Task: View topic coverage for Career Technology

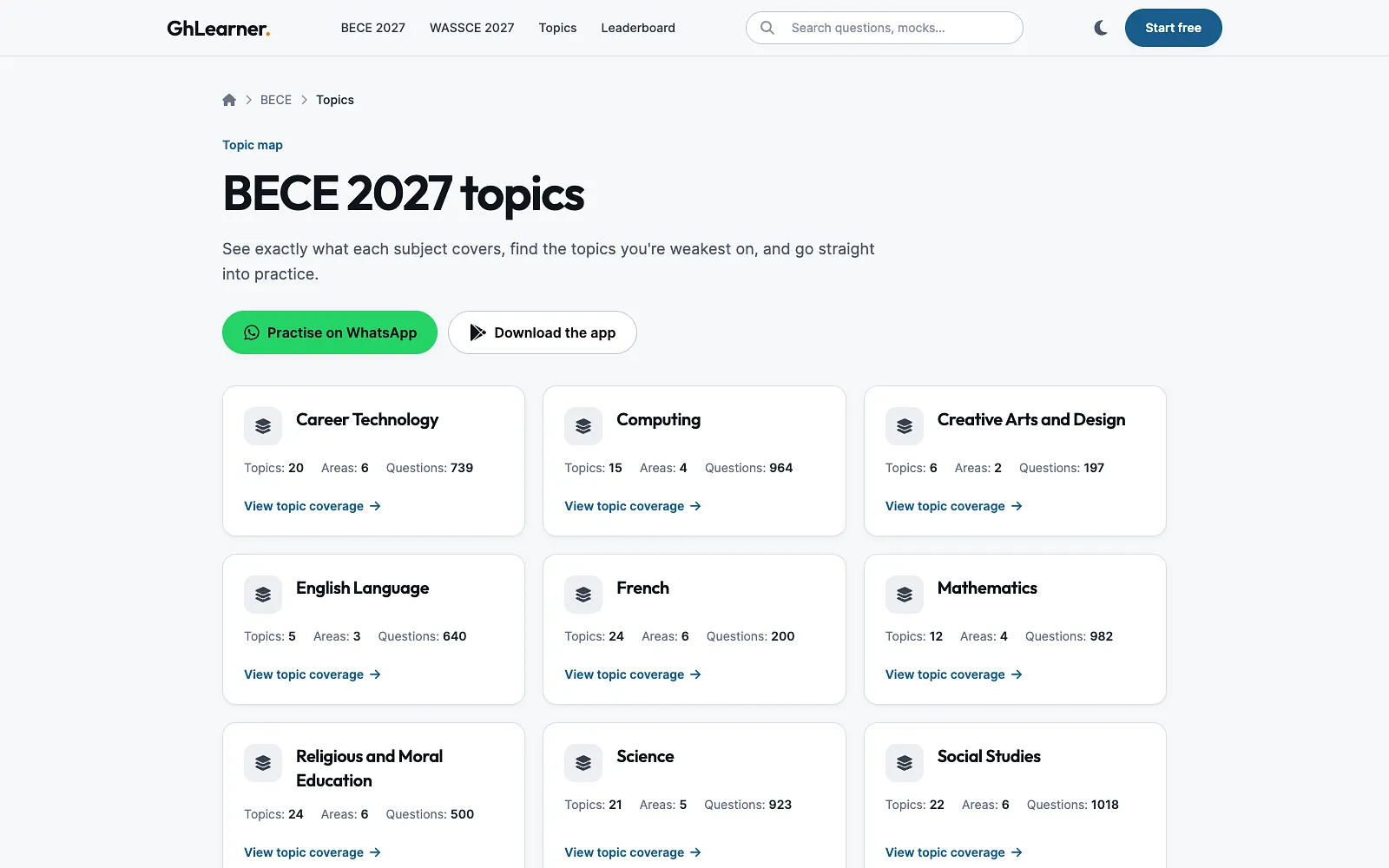Action: [x=313, y=506]
